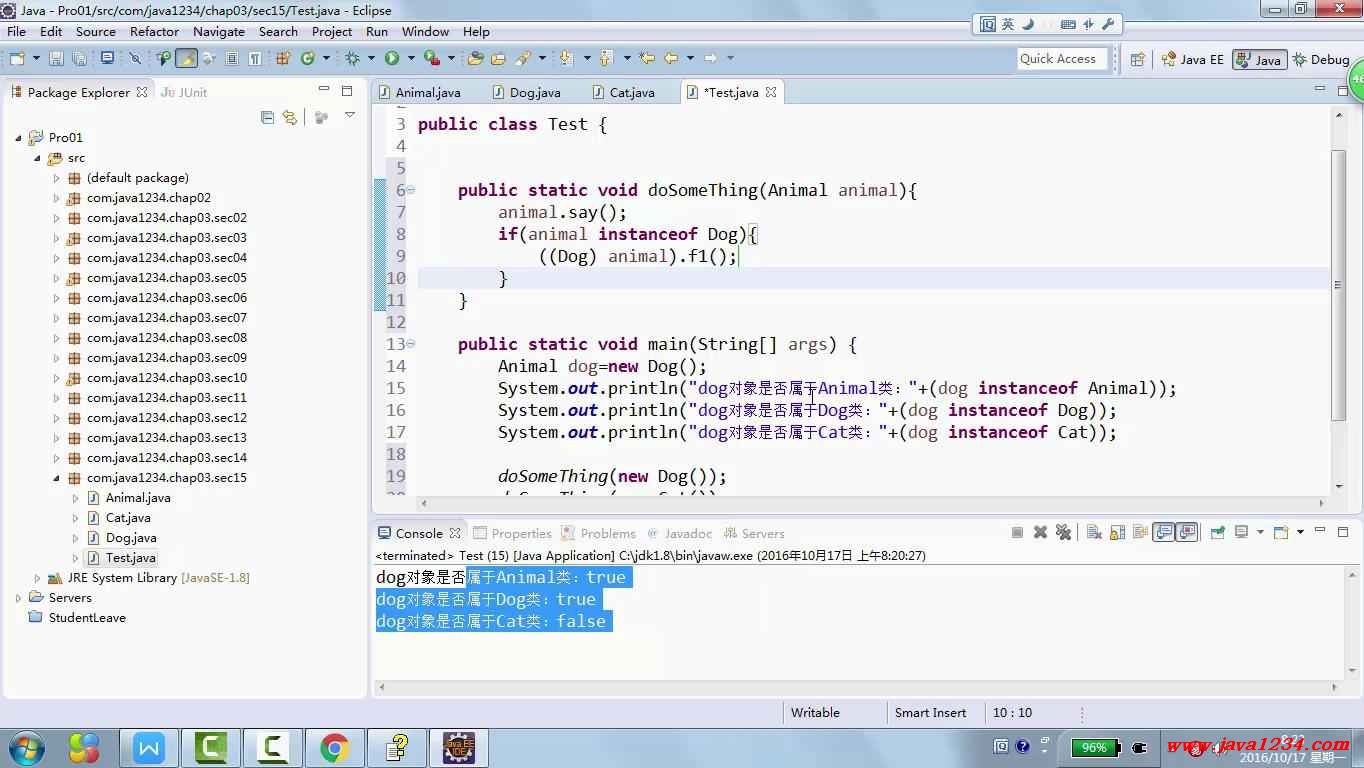Expand JRE System Library node
The width and height of the screenshot is (1364, 768).
tap(38, 578)
